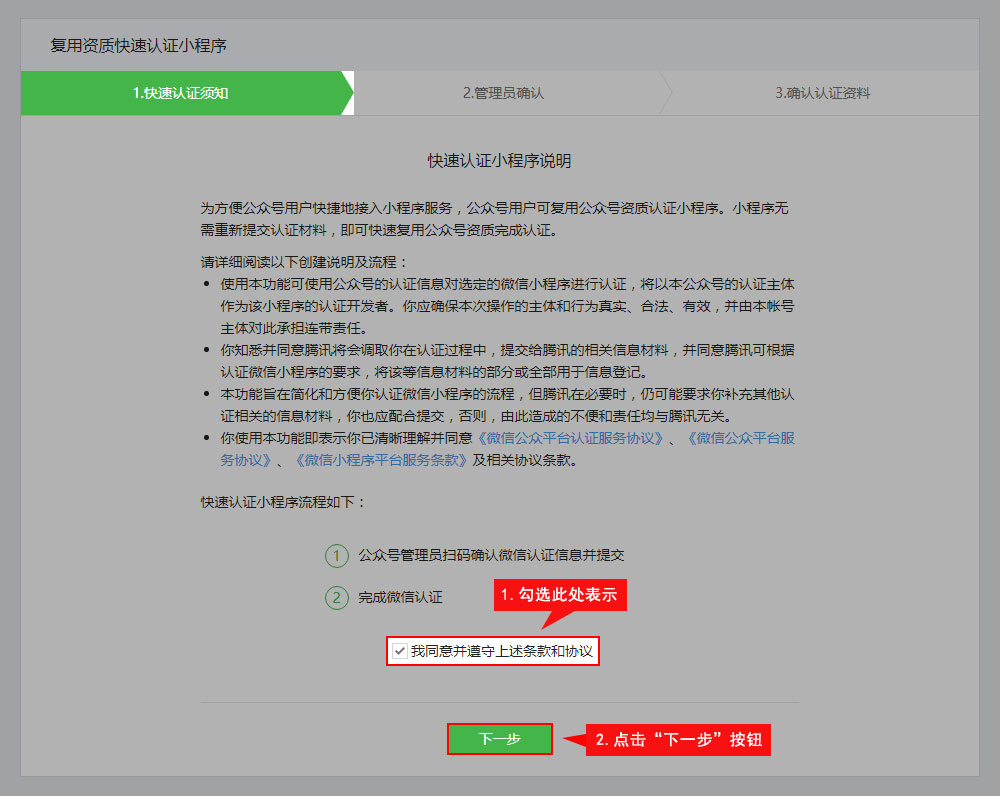This screenshot has height=796, width=1000.
Task: Click the red callout 2. 点击“下一步”按钮
Action: 678,740
